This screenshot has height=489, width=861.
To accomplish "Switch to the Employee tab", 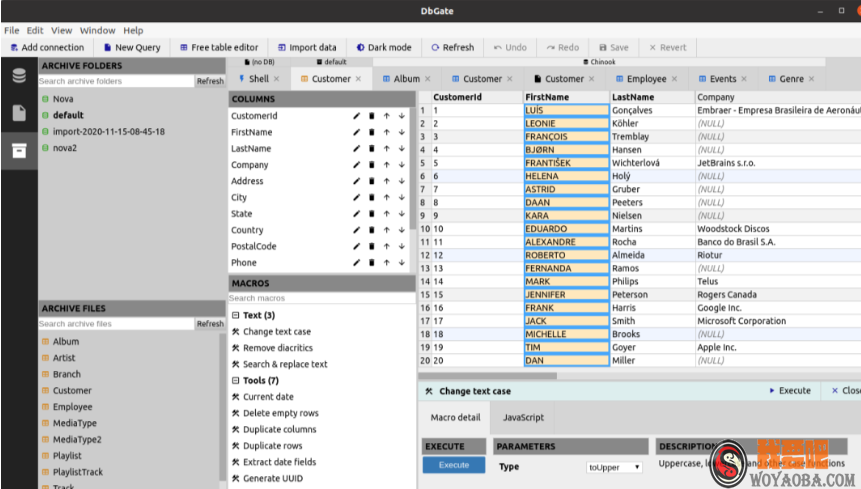I will pos(646,79).
